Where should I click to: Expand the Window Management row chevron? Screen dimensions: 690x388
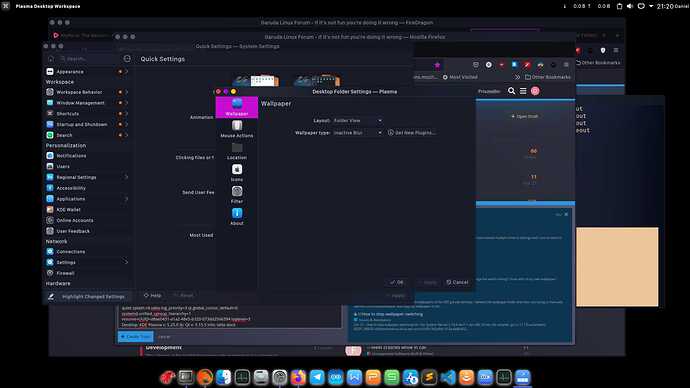tap(126, 103)
